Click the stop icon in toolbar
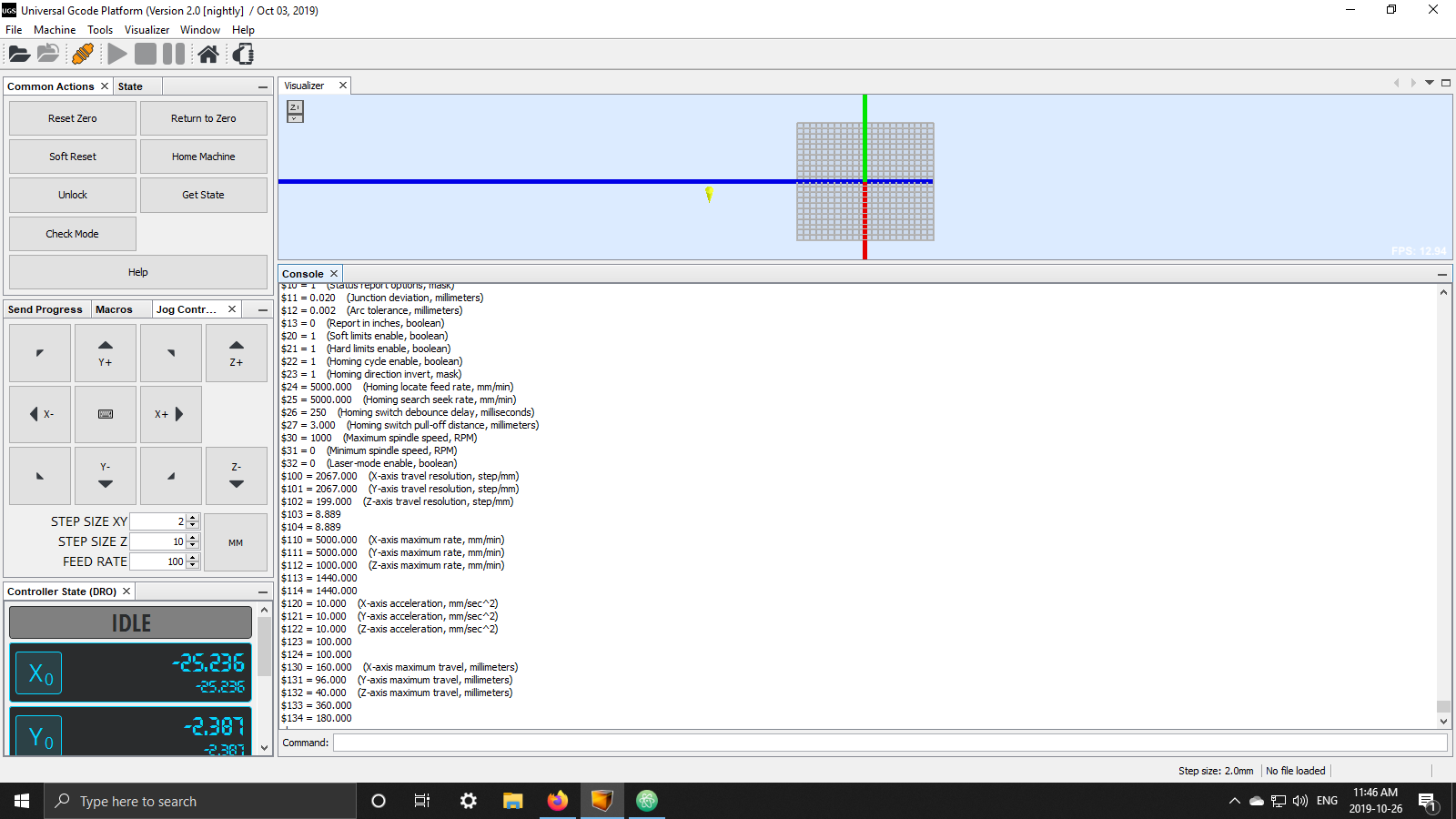The height and width of the screenshot is (819, 1456). pyautogui.click(x=145, y=54)
